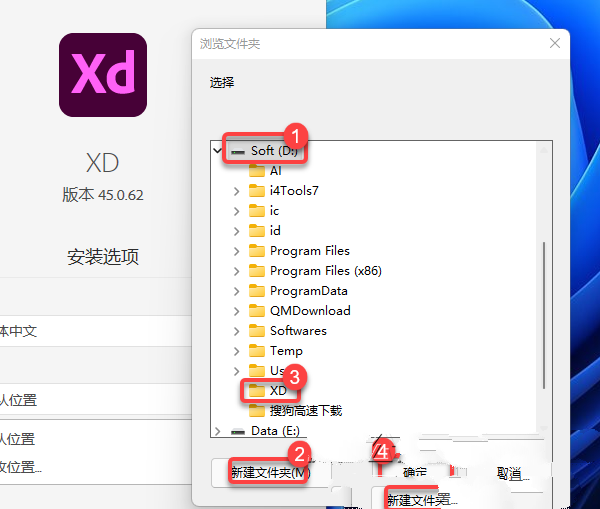Cancel with the 取消 button
Screen dimensions: 600x509
pyautogui.click(x=510, y=474)
